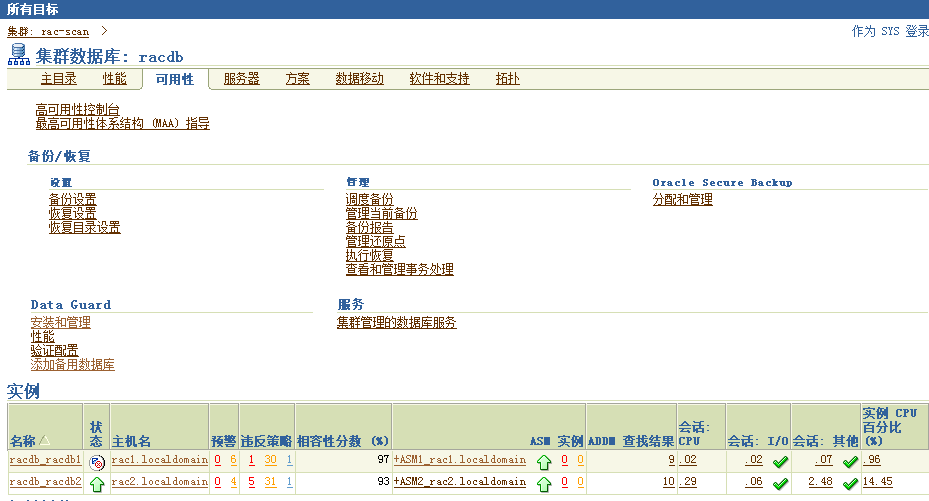The width and height of the screenshot is (929, 501).
Task: Open +ASM2_rac2.localdomain link
Action: pyautogui.click(x=460, y=482)
